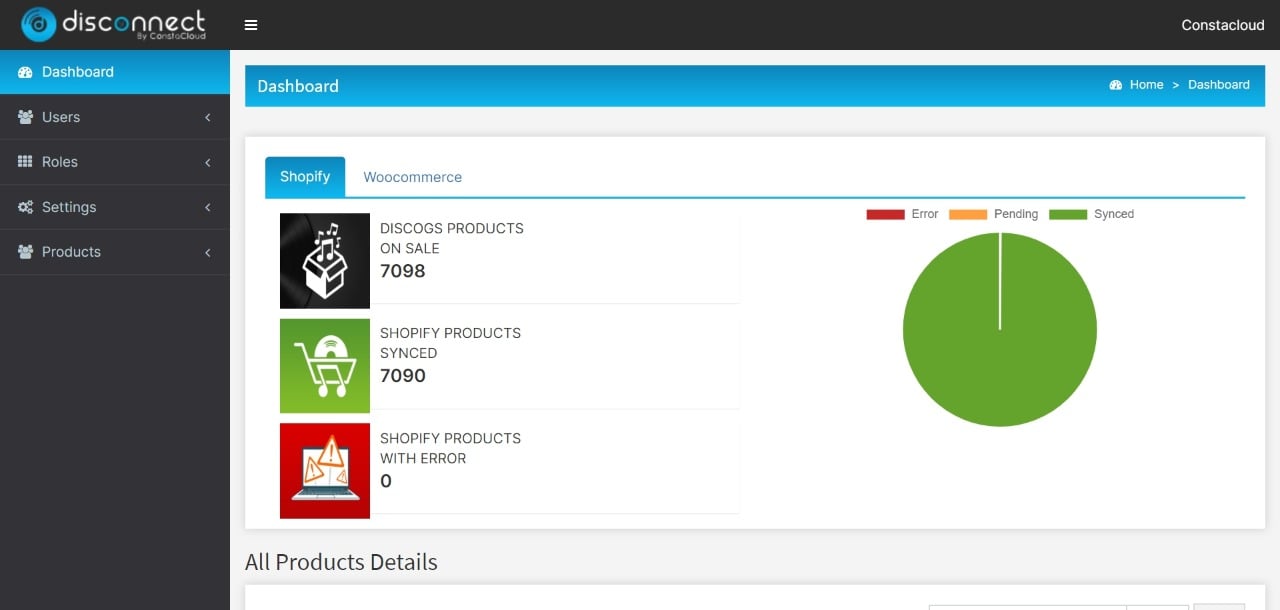
Task: Click the Error legend label text
Action: pyautogui.click(x=925, y=214)
